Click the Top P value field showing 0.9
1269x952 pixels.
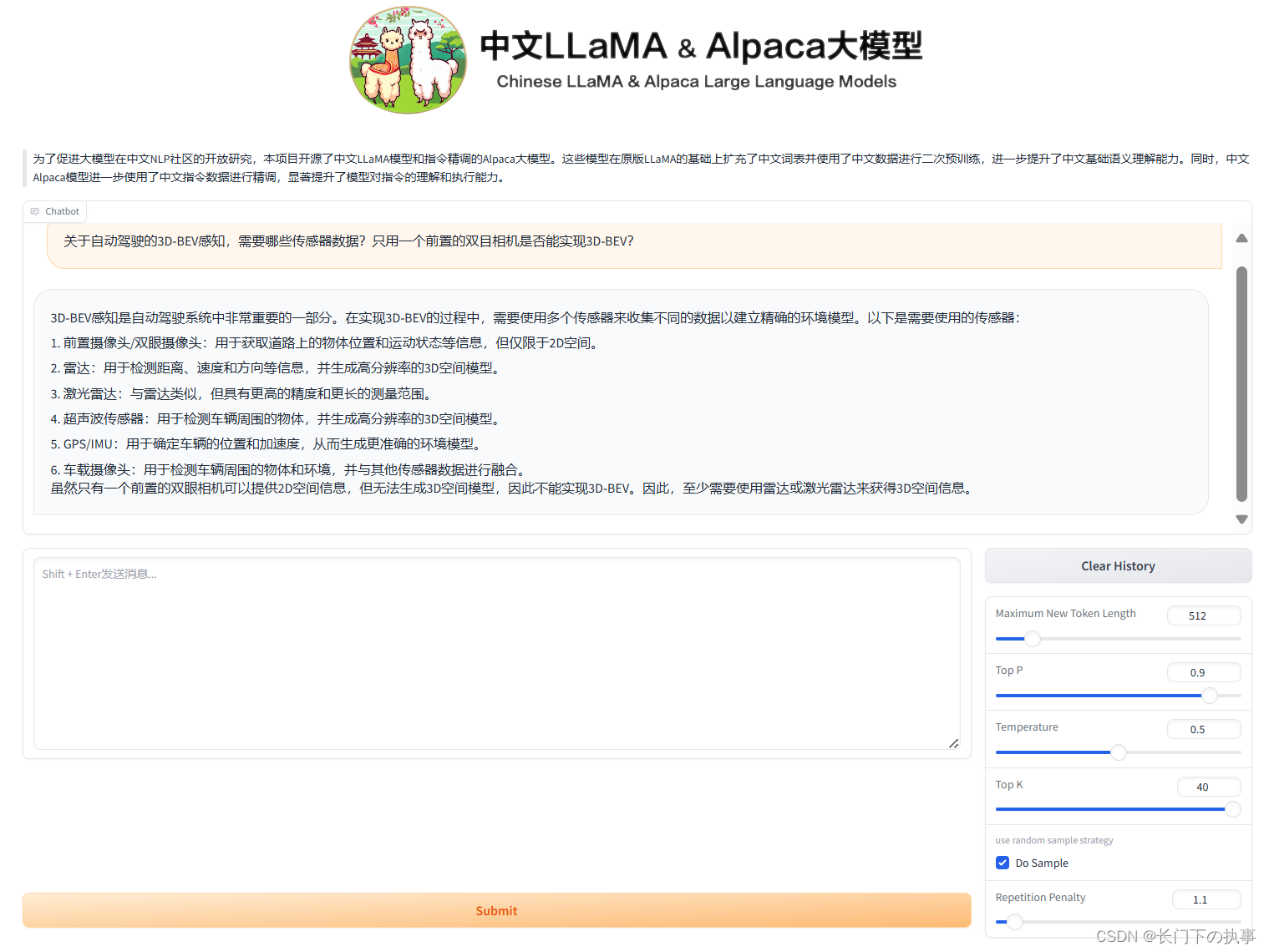click(x=1204, y=672)
